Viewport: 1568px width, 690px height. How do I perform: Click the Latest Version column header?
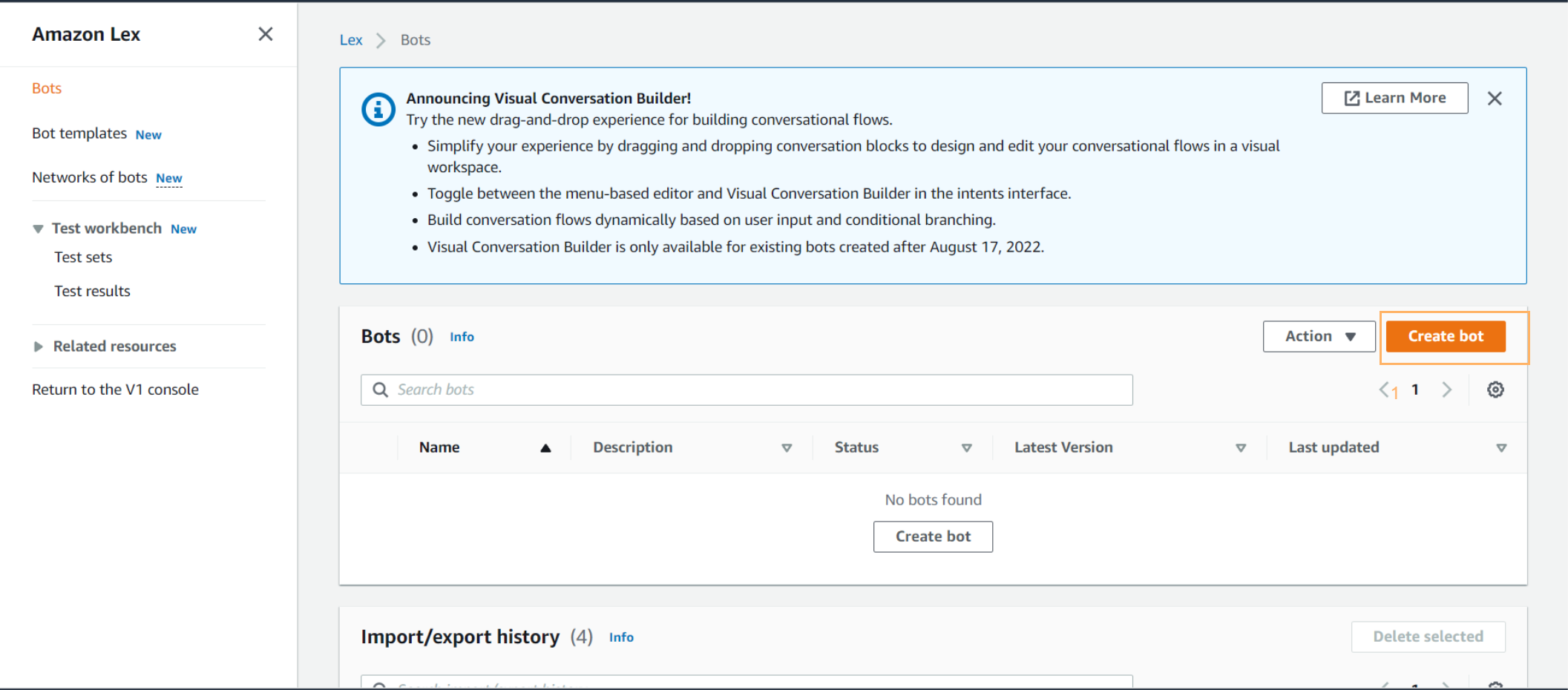point(1063,447)
